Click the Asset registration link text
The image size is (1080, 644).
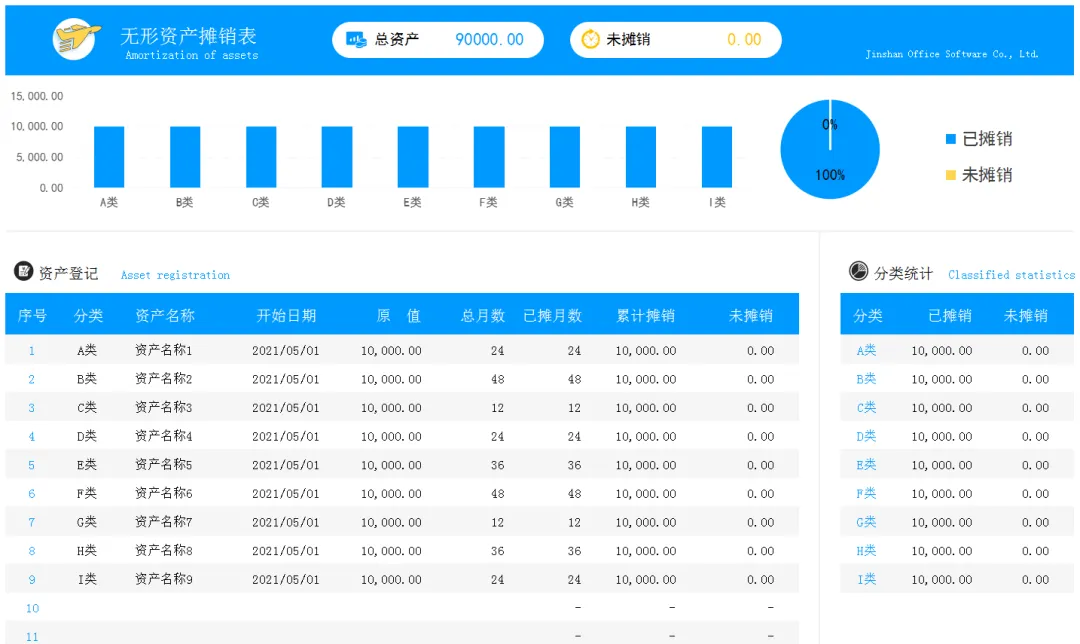175,275
